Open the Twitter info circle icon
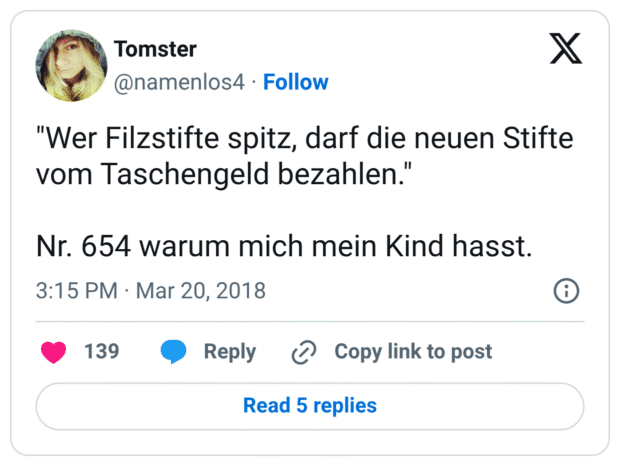 tap(566, 291)
